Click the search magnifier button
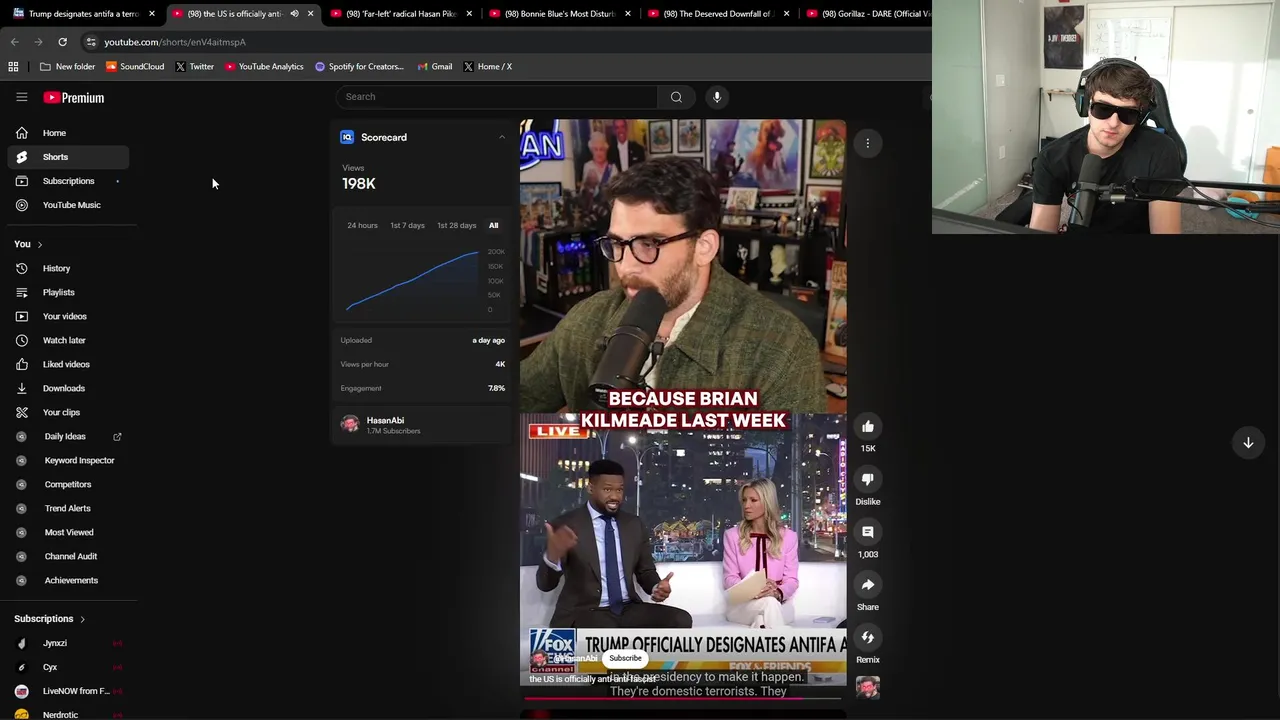Screen dimensions: 1280x720 click(x=676, y=97)
